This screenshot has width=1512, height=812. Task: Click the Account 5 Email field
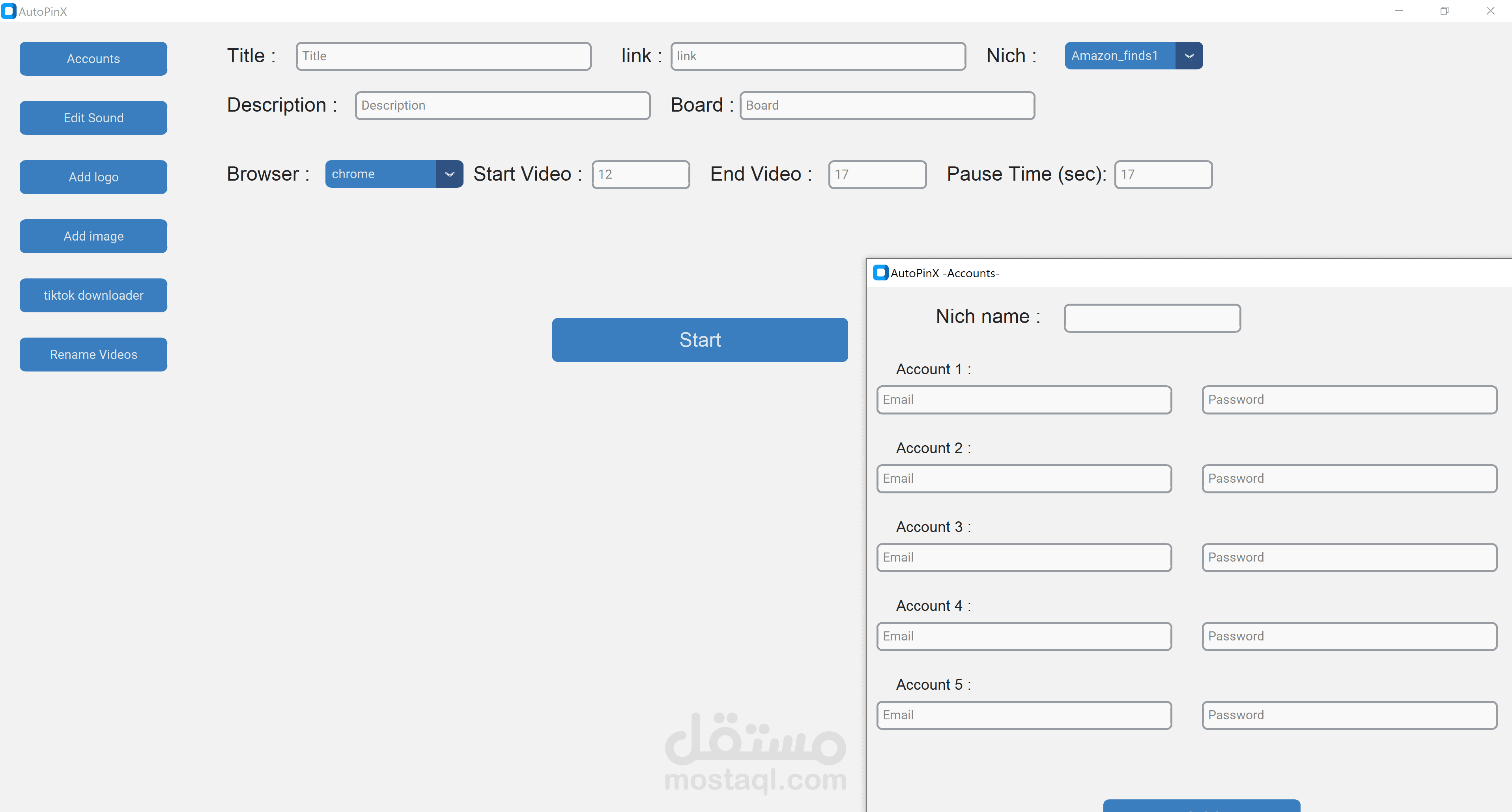(1024, 715)
